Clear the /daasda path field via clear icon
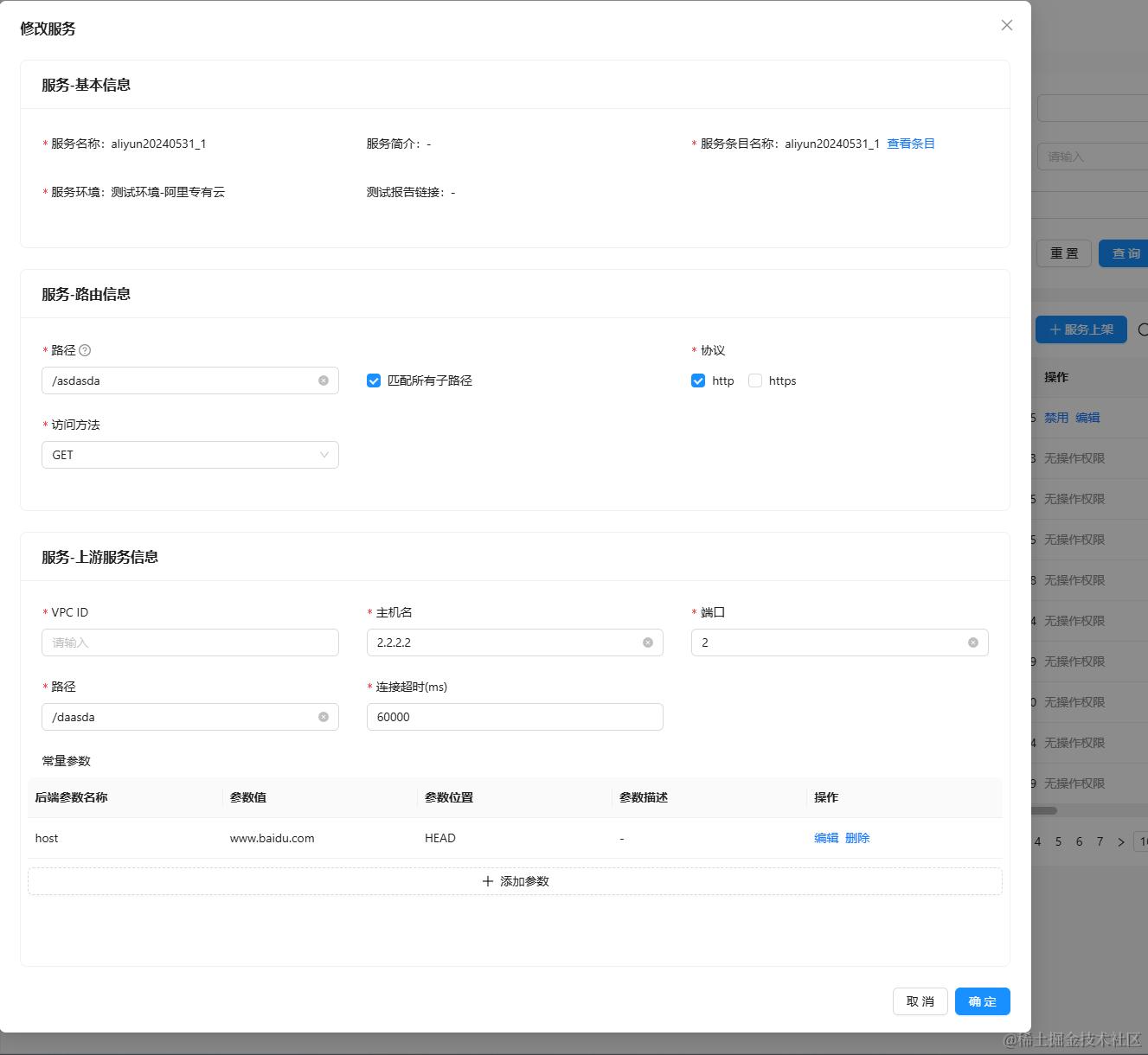 324,717
